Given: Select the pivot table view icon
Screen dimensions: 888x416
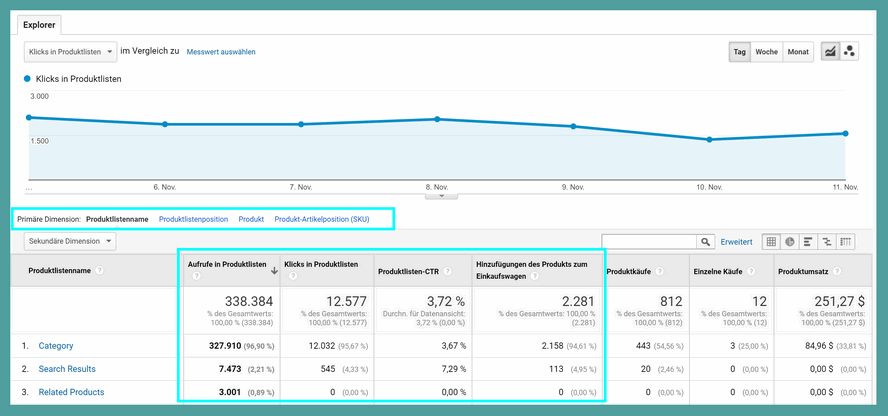Looking at the screenshot, I should [846, 242].
